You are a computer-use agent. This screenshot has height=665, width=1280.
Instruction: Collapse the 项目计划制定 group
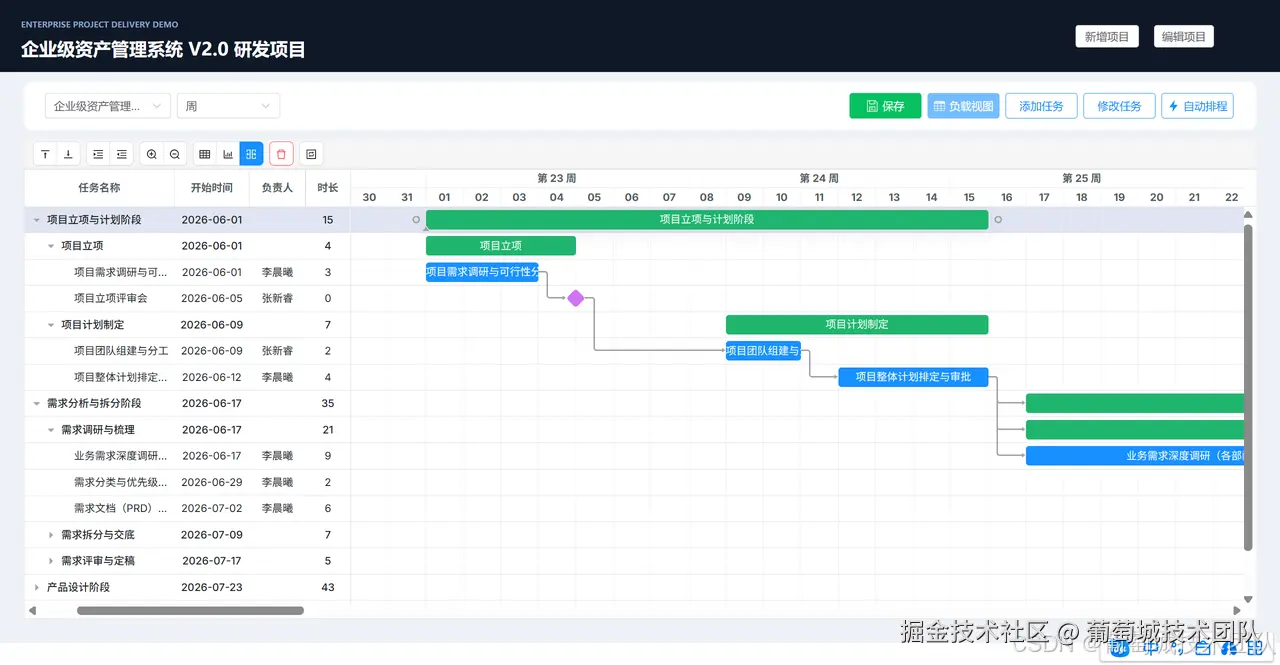pyautogui.click(x=51, y=325)
